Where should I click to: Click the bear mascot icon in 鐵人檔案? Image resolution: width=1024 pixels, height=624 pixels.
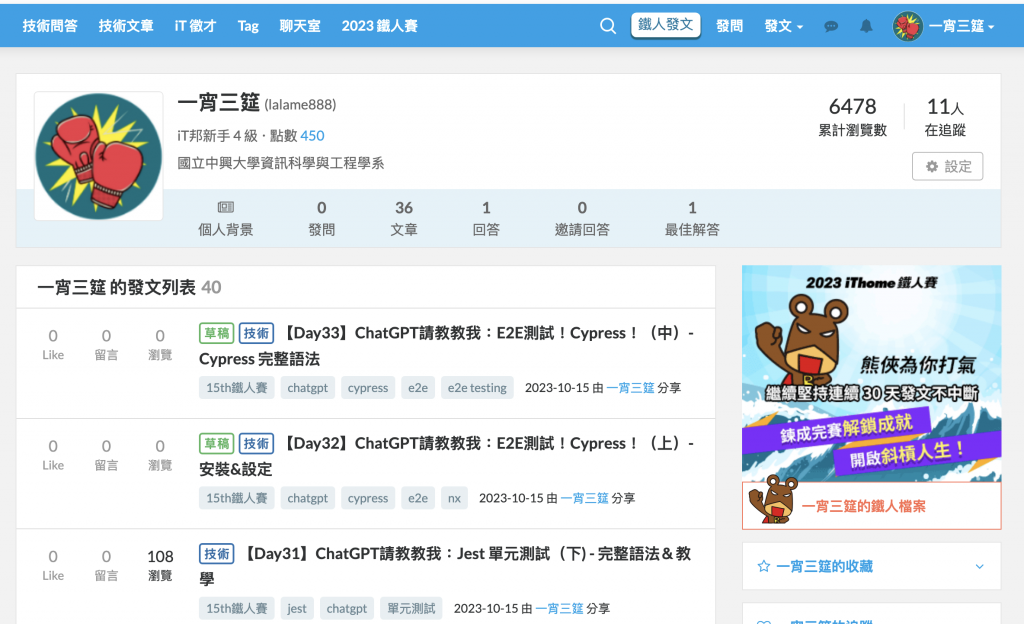pos(774,499)
